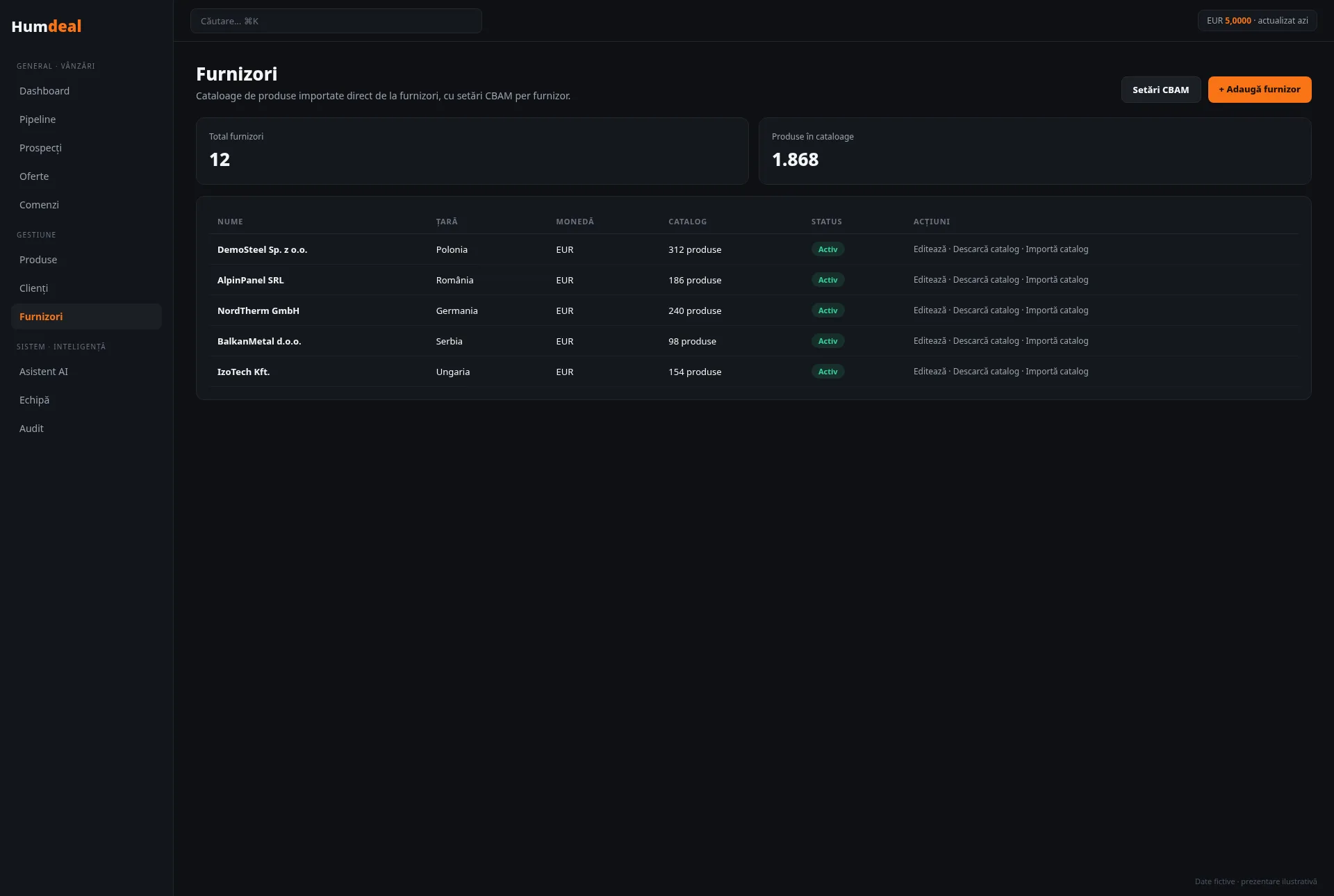
Task: Select Oferte in the sidebar
Action: point(86,176)
